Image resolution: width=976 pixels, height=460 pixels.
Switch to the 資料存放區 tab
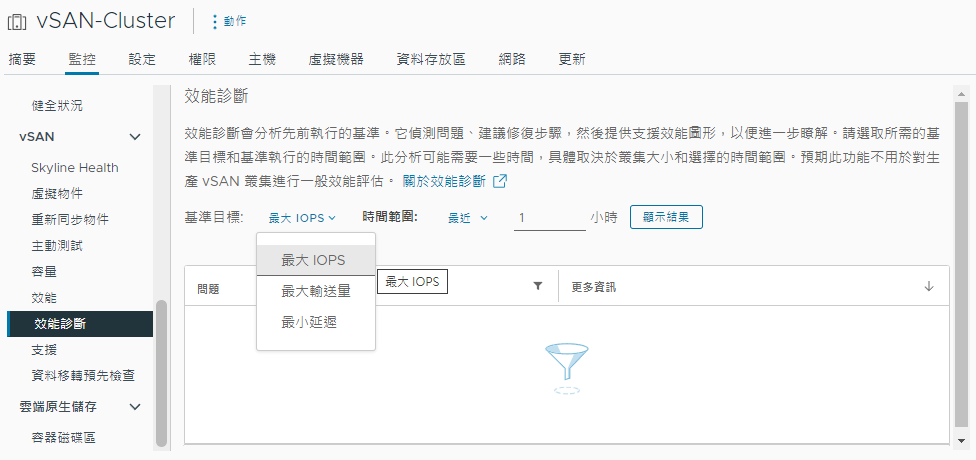pyautogui.click(x=431, y=60)
